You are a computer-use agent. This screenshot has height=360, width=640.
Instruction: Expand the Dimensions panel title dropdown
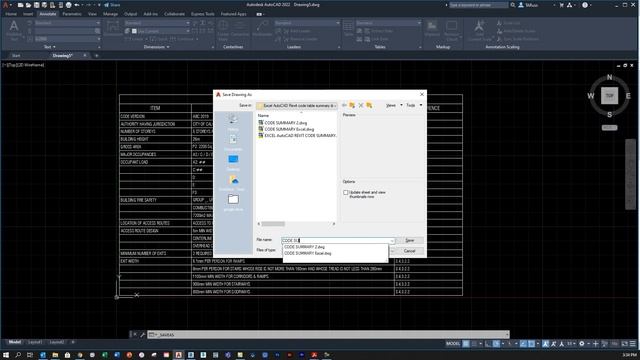pyautogui.click(x=157, y=47)
